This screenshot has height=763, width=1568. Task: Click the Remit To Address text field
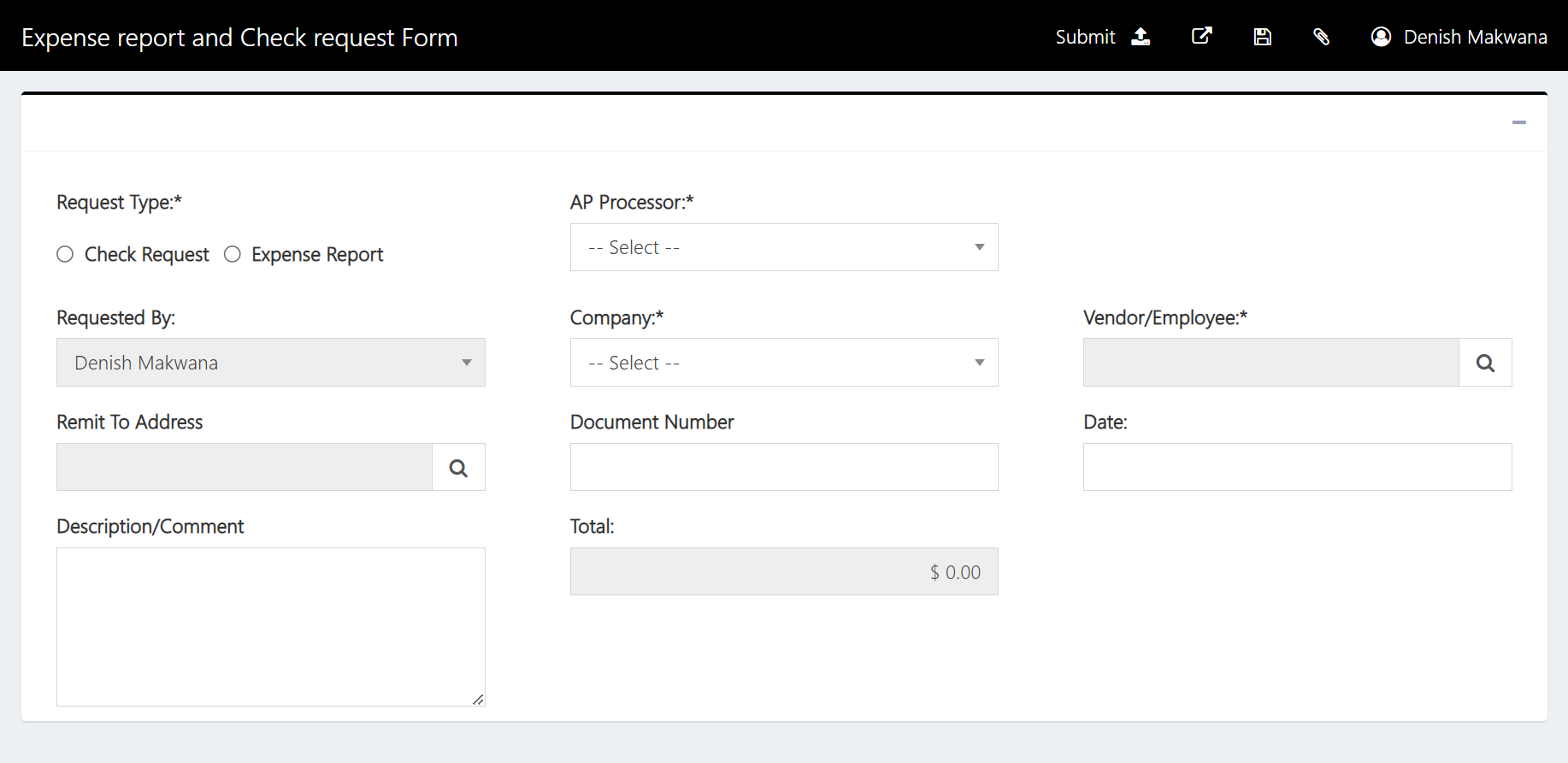pyautogui.click(x=245, y=467)
